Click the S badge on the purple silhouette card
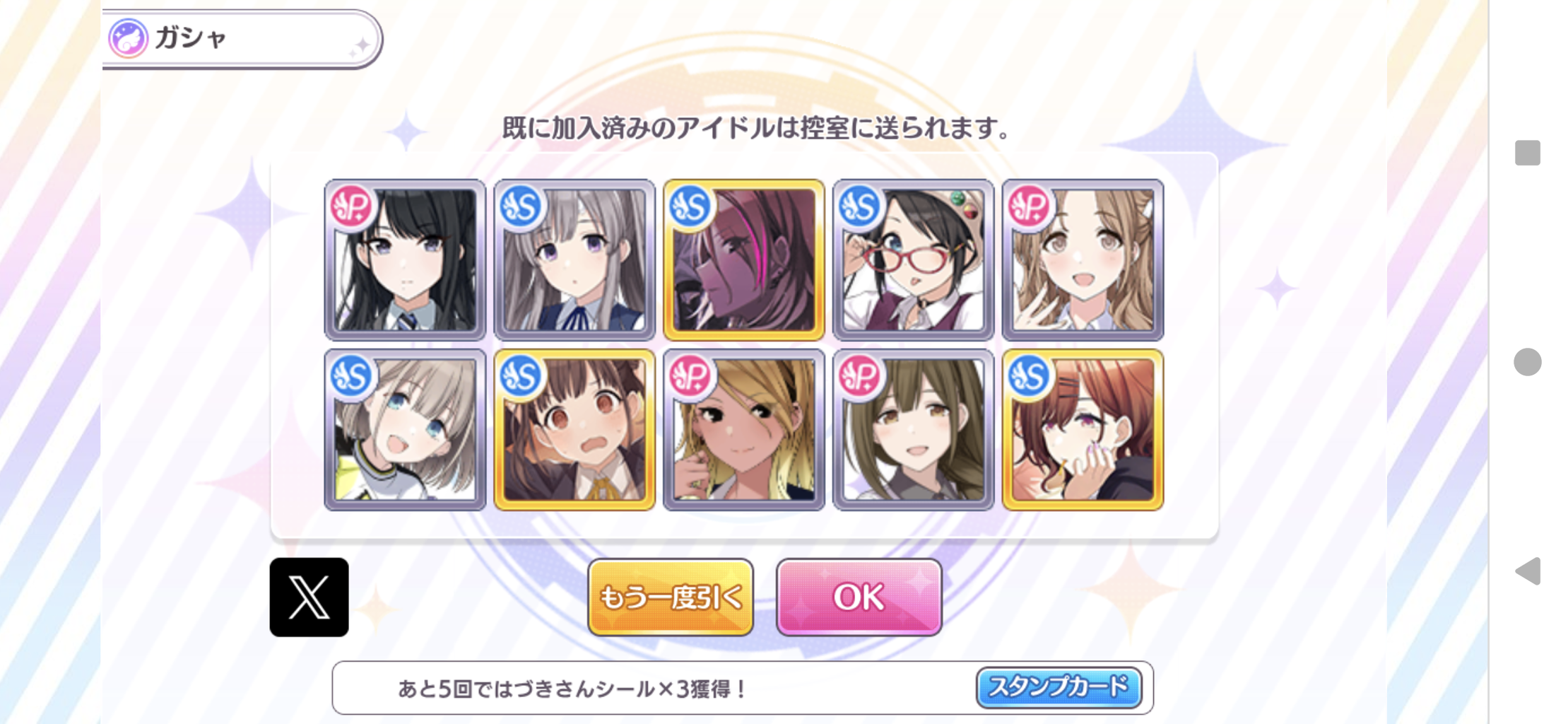This screenshot has height=724, width=1568. pyautogui.click(x=690, y=206)
